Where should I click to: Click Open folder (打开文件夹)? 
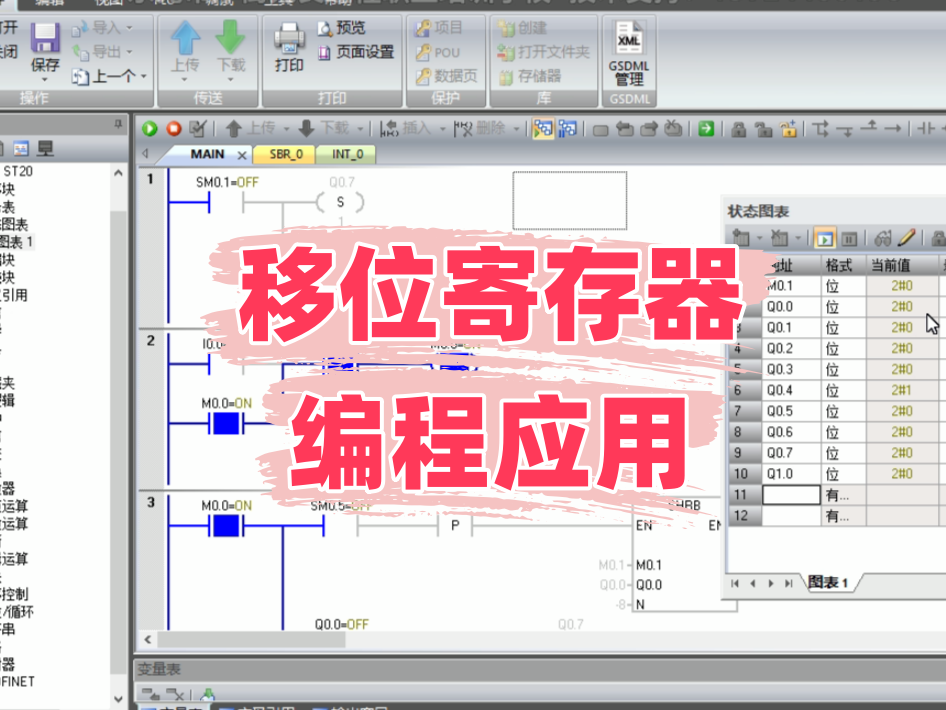pyautogui.click(x=543, y=52)
